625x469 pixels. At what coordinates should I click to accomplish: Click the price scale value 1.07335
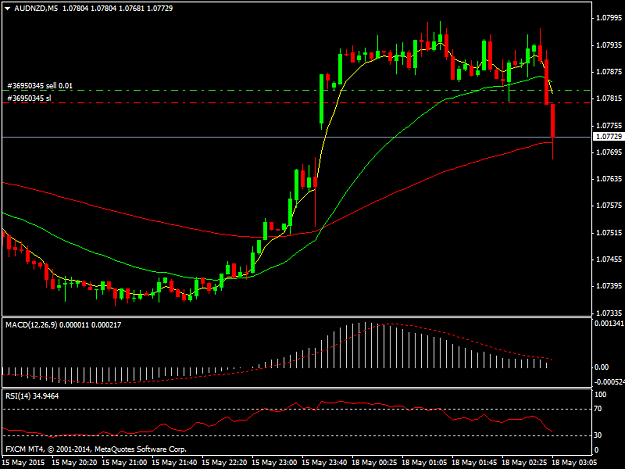[609, 313]
